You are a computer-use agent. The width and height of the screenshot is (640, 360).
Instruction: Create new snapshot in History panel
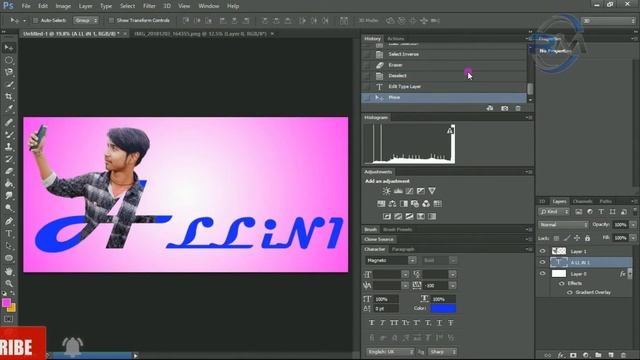tap(504, 108)
